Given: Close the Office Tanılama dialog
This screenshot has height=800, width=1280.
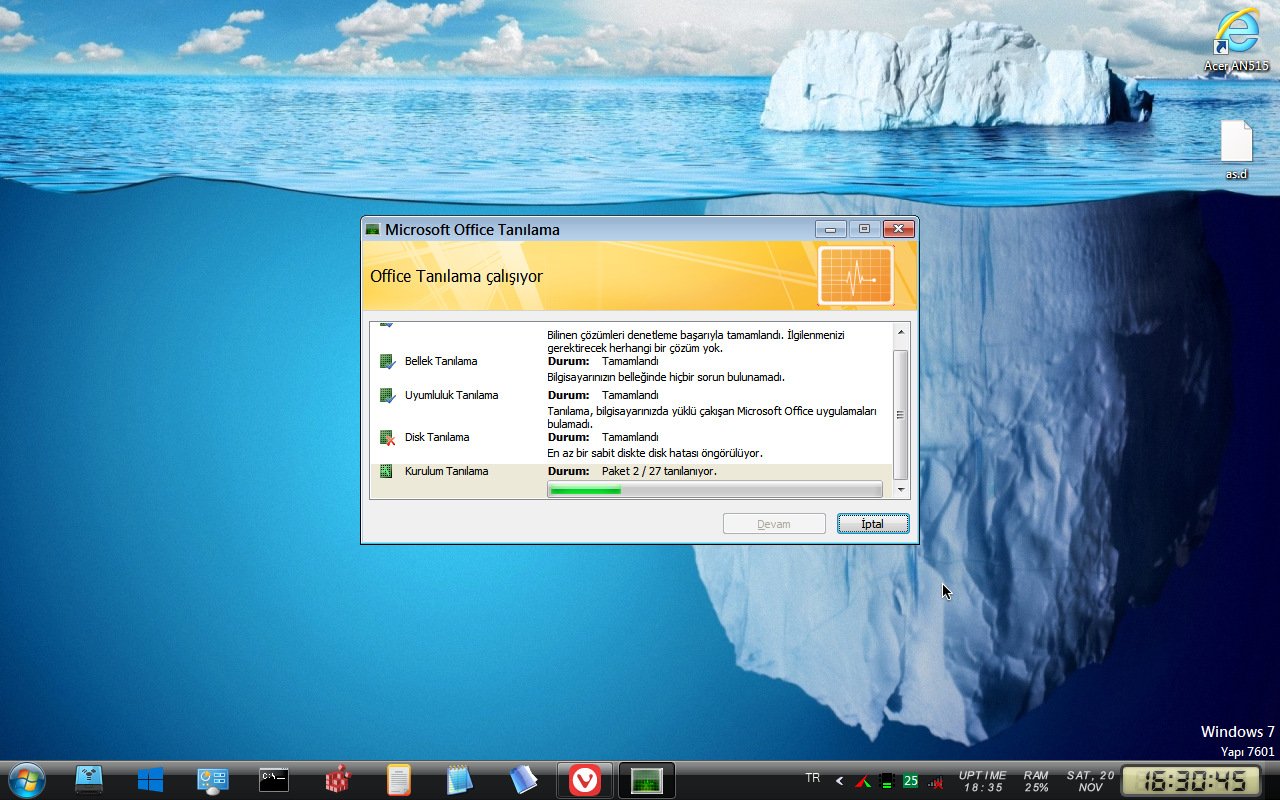Looking at the screenshot, I should 899,229.
